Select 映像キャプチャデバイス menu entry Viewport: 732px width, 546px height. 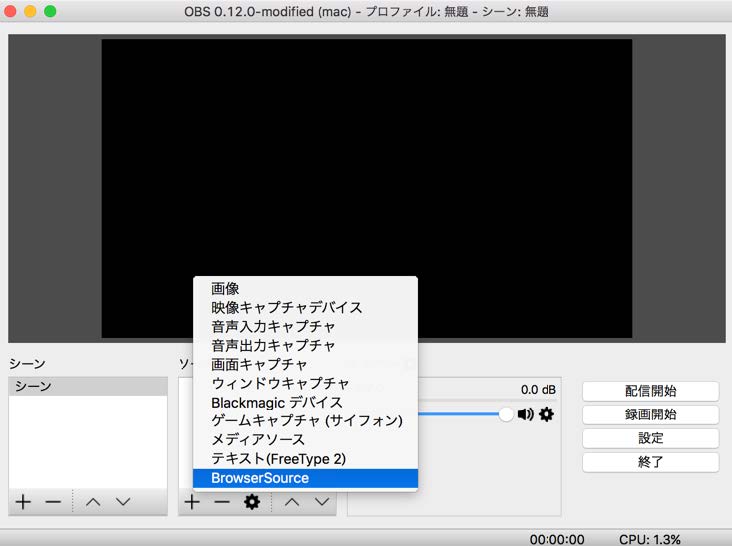(x=305, y=308)
